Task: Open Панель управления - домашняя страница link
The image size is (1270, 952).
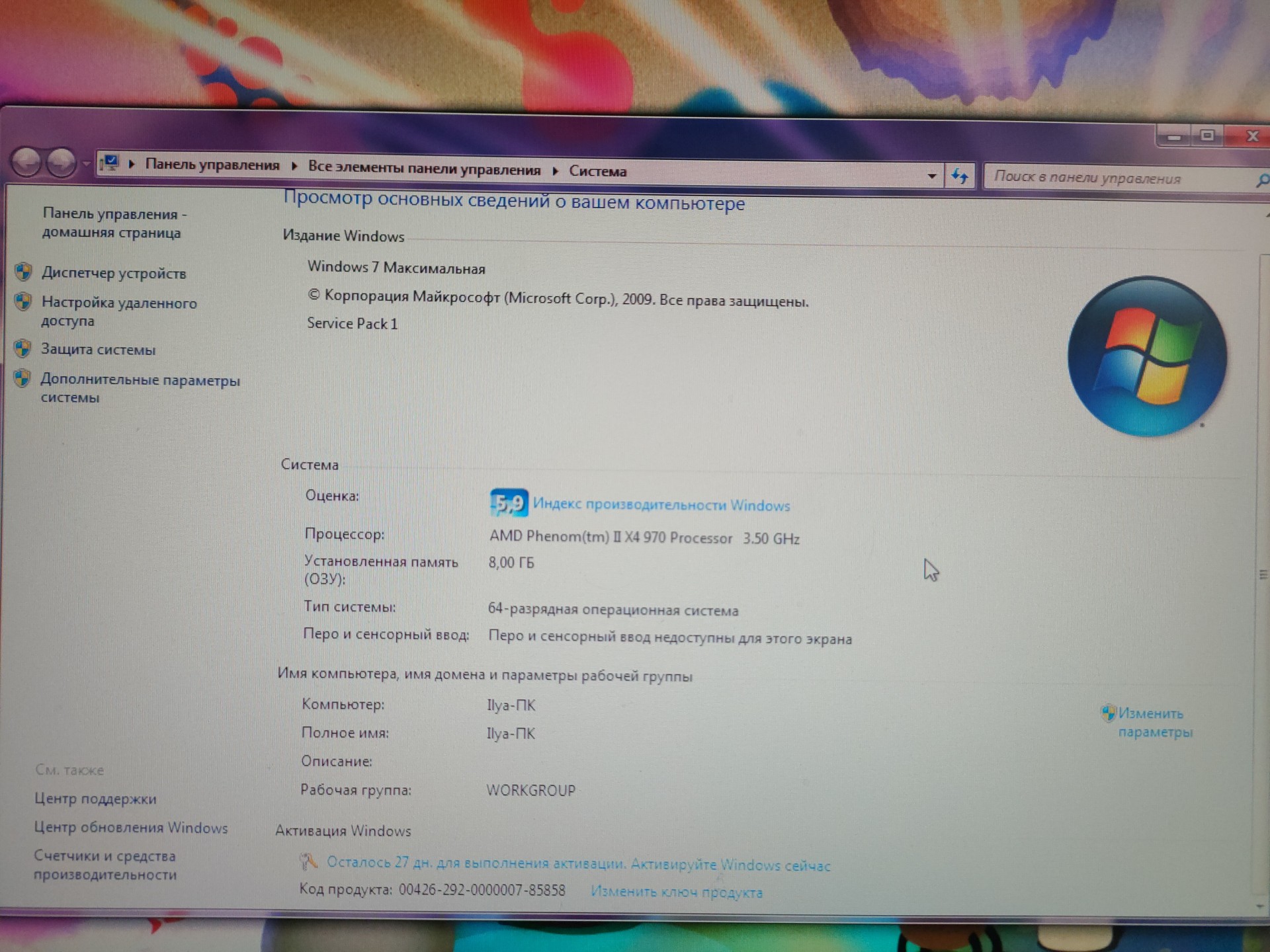Action: click(114, 223)
